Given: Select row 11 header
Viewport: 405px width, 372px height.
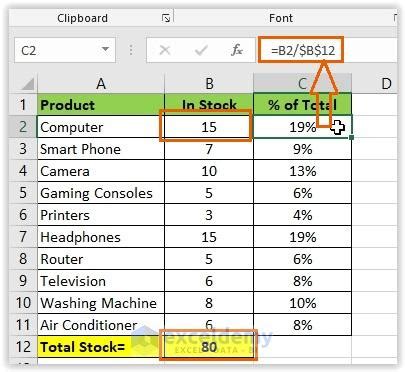Looking at the screenshot, I should pyautogui.click(x=23, y=325).
